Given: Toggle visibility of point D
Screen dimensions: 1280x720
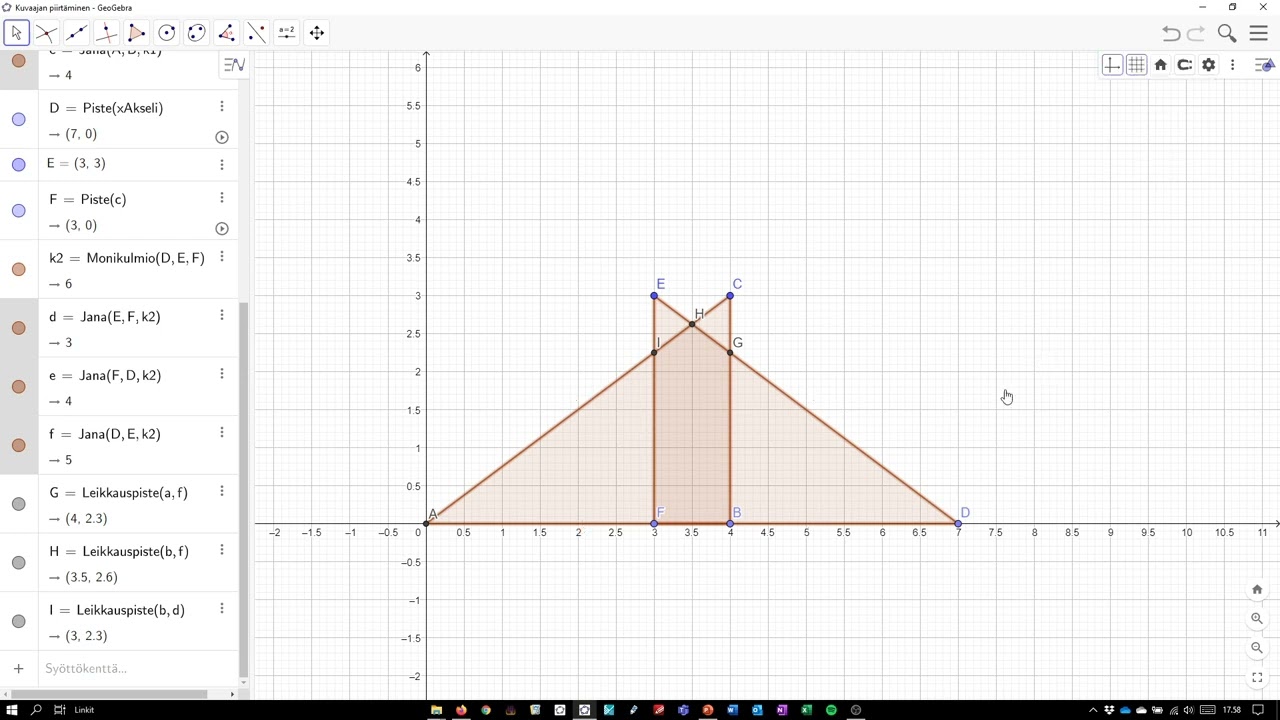Looking at the screenshot, I should tap(19, 120).
